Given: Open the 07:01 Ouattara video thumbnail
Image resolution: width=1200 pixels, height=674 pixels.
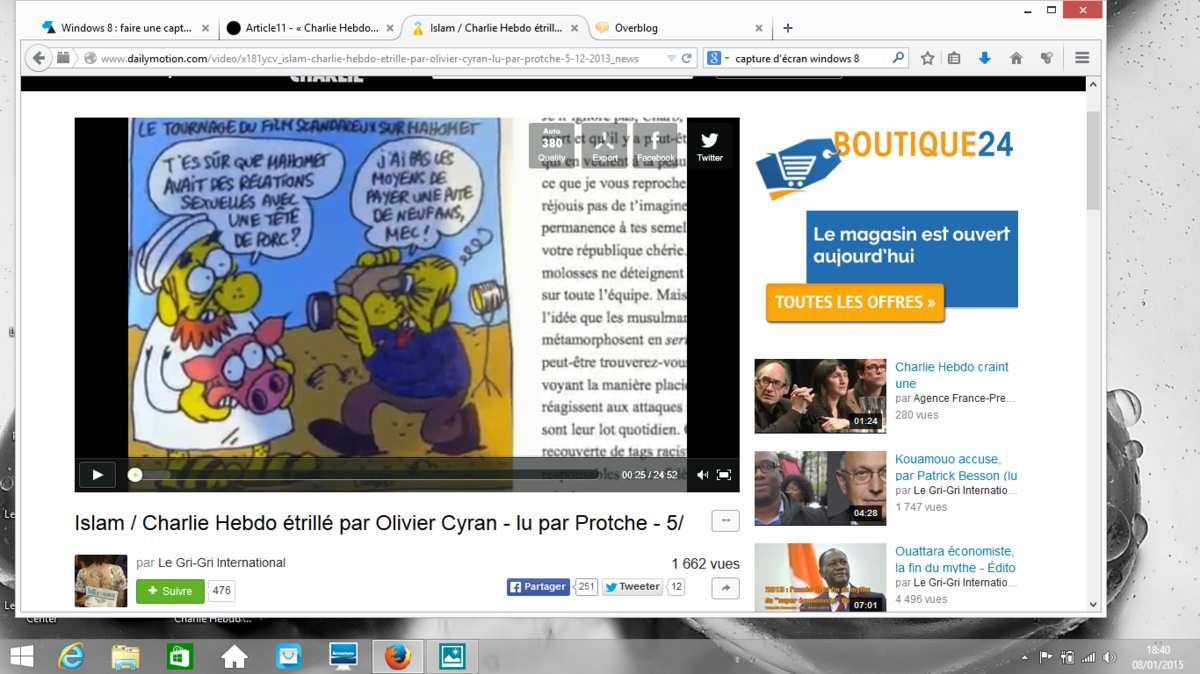Looking at the screenshot, I should point(820,577).
